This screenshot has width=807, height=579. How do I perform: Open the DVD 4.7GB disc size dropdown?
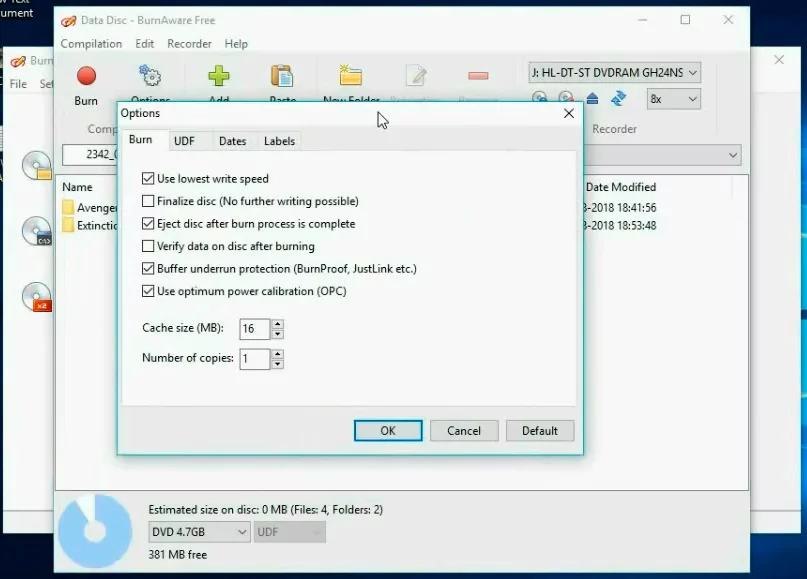[x=199, y=532]
